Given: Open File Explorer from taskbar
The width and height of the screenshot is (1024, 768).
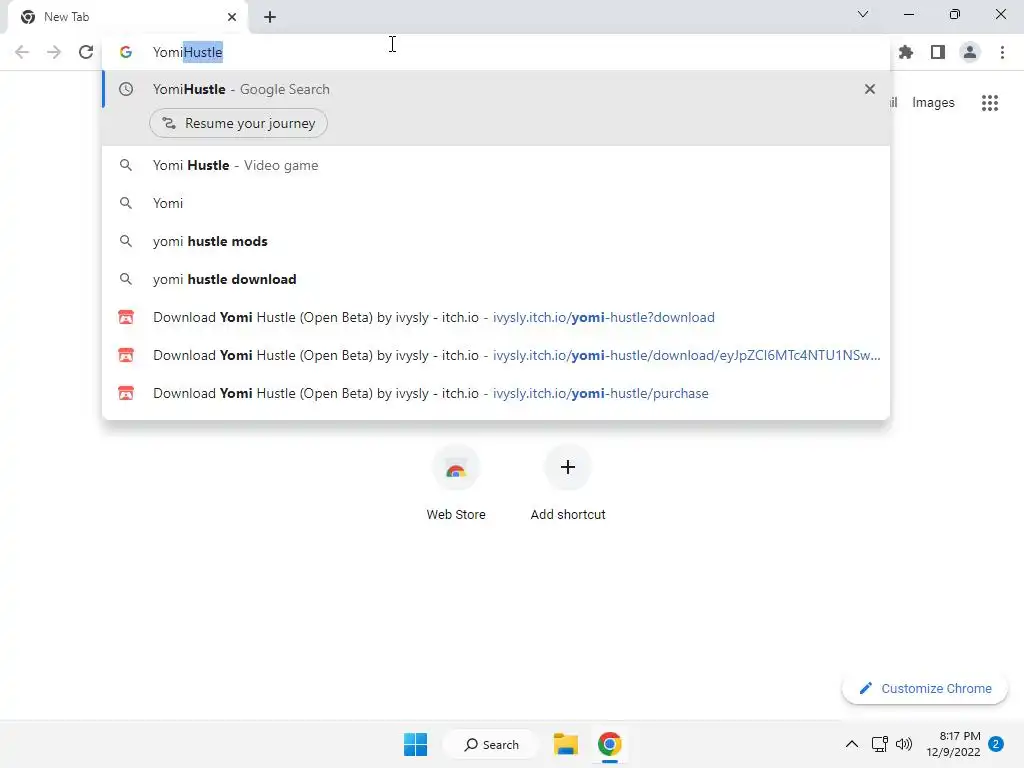Looking at the screenshot, I should pyautogui.click(x=566, y=744).
